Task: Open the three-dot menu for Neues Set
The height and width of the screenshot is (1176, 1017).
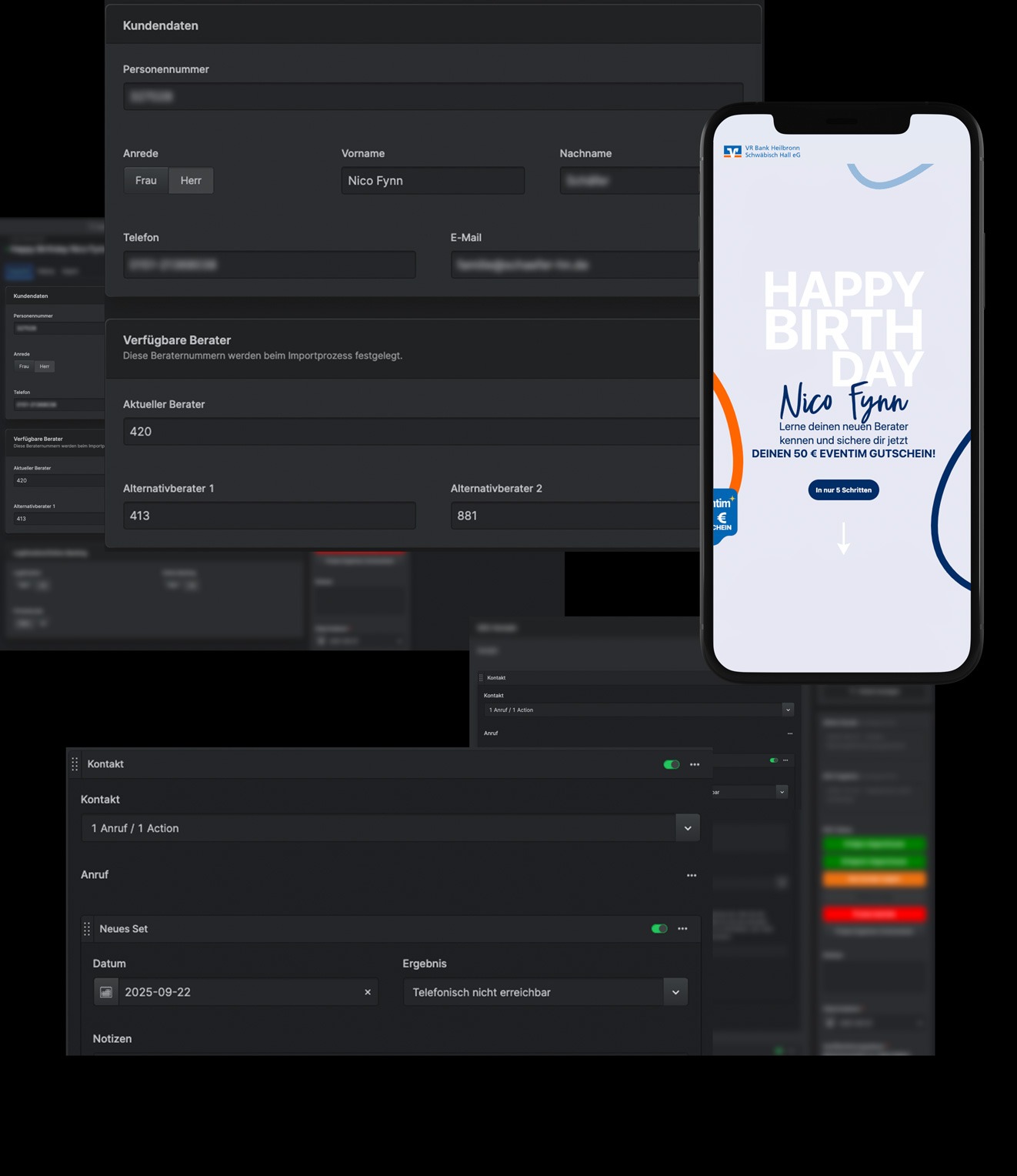Action: click(x=682, y=929)
